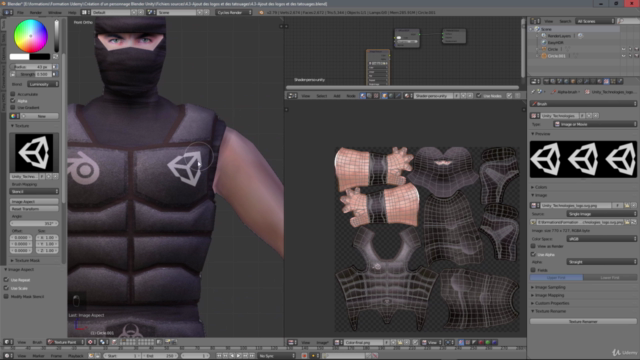Click the timeline record button icon
The height and width of the screenshot is (360, 640).
(x=304, y=356)
